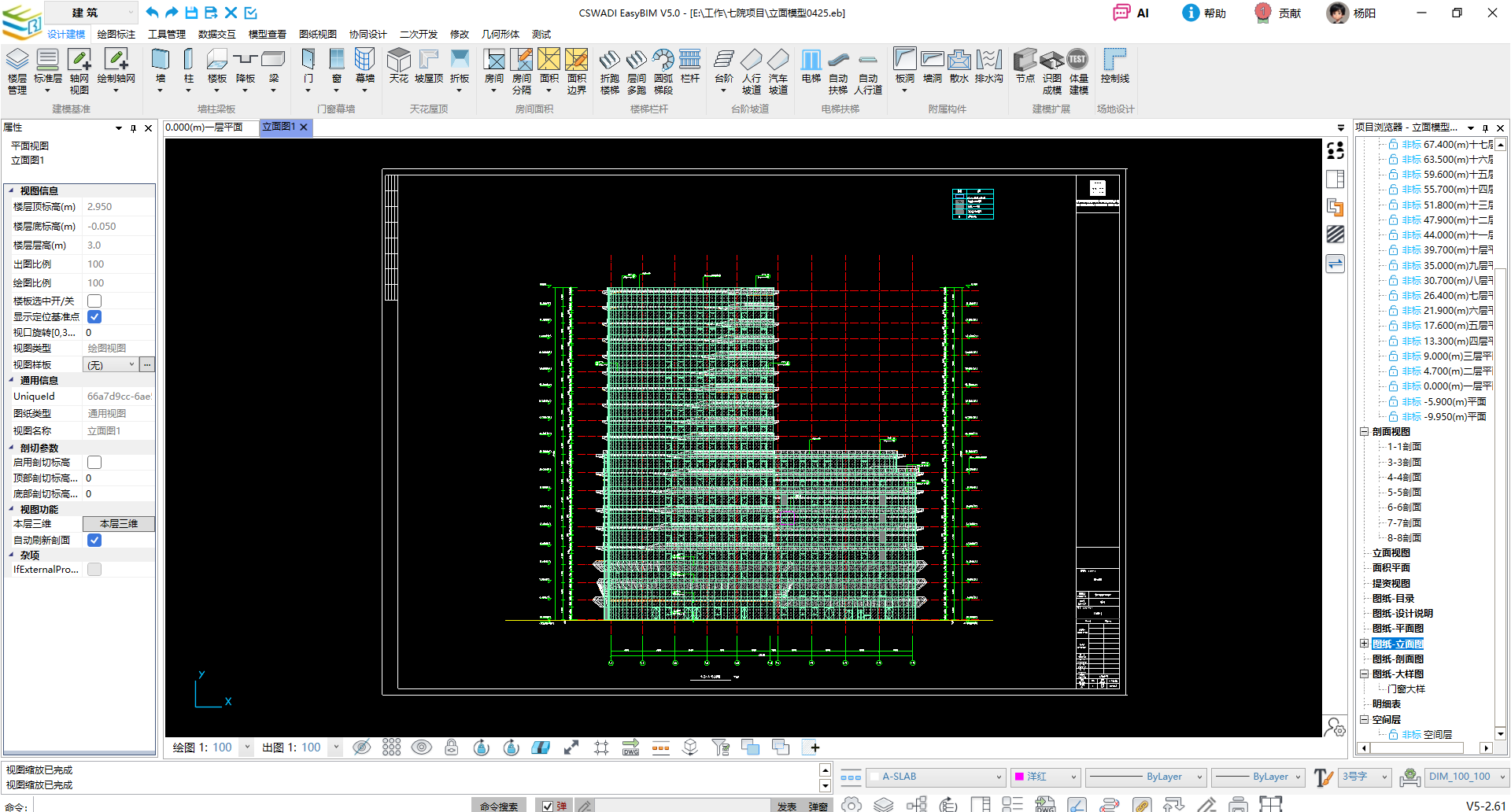Uncheck the 显示定位基准点 checkbox
This screenshot has width=1511, height=812.
coord(94,317)
